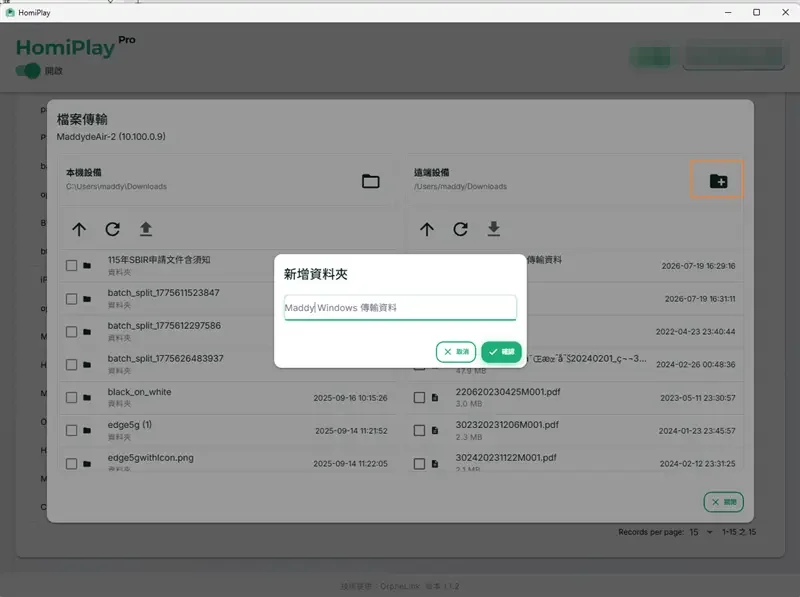Check the edge5gwithIcon.png checkbox
The image size is (800, 597).
[x=71, y=464]
